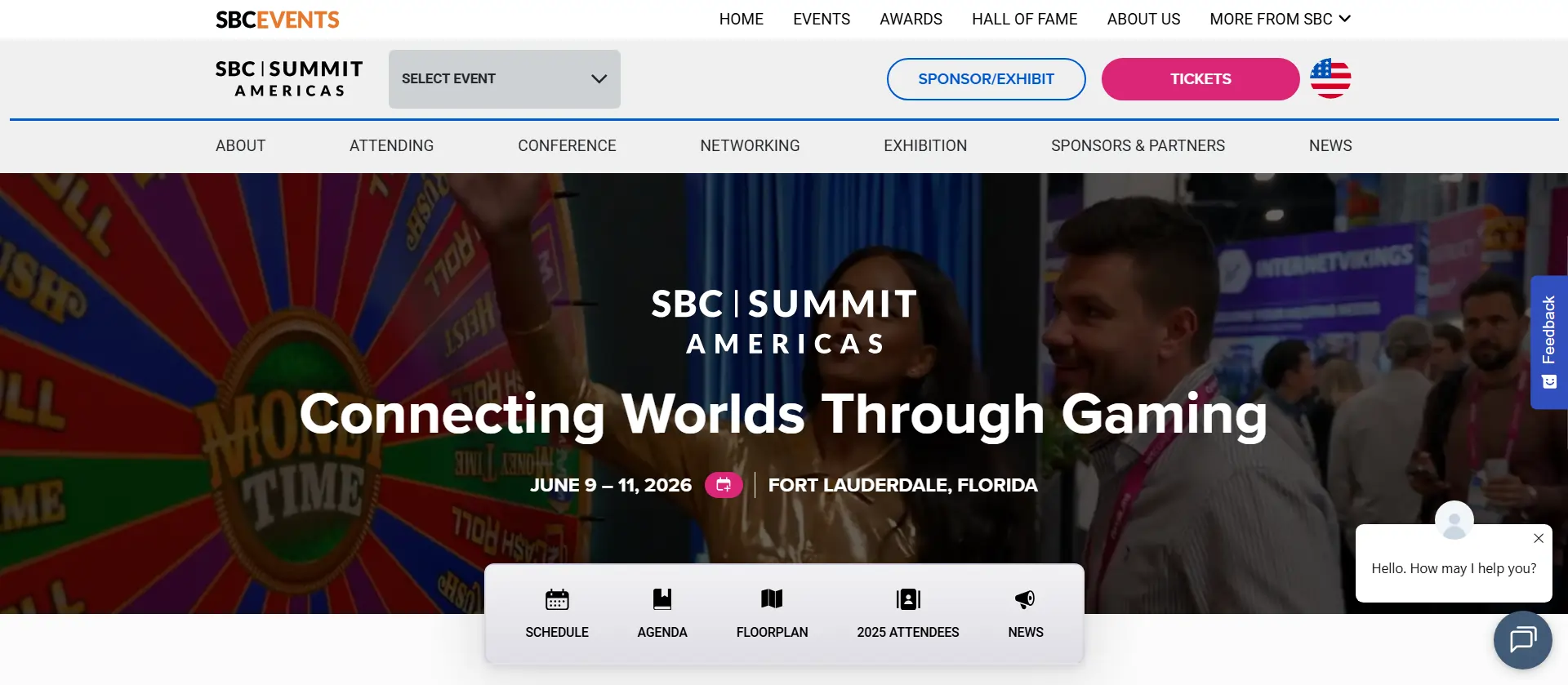Open Hall of Fame page
This screenshot has height=685, width=1568.
(1024, 19)
